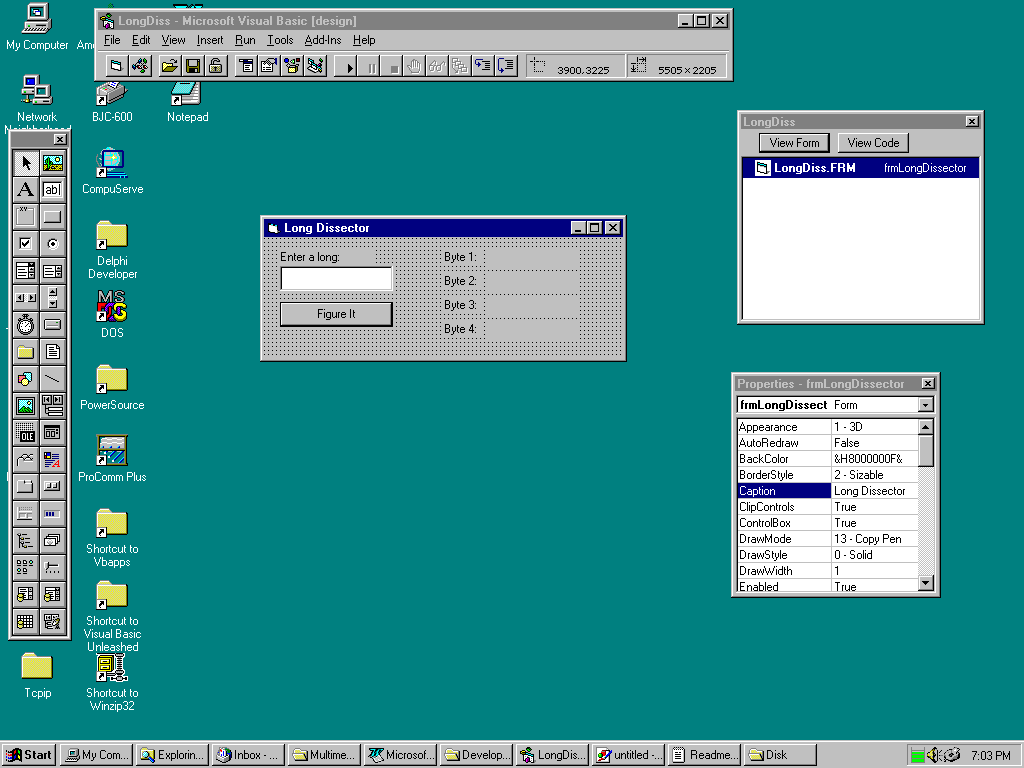Toggle Lock Controls in the toolbar
This screenshot has width=1024, height=768.
pyautogui.click(x=215, y=66)
